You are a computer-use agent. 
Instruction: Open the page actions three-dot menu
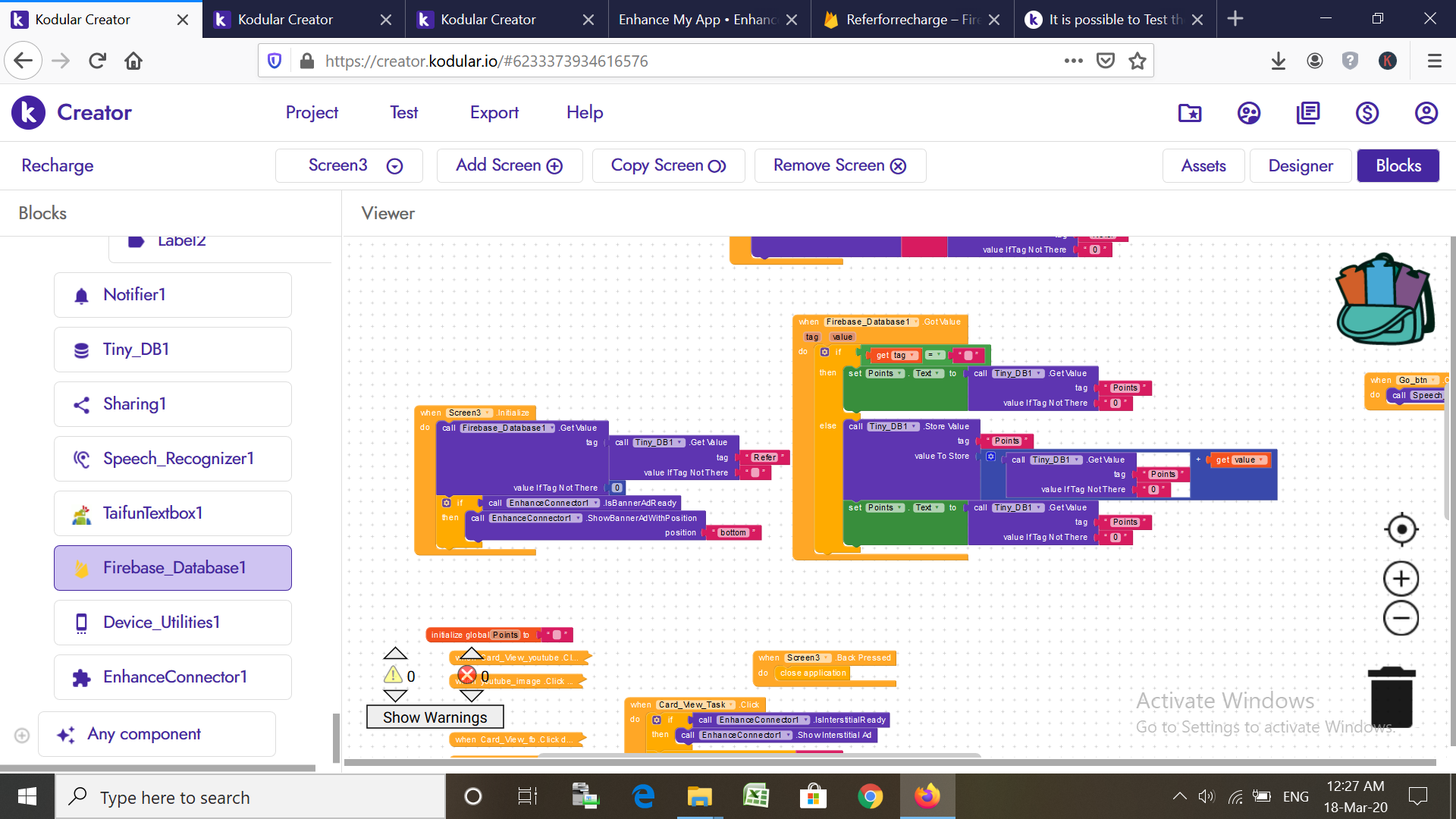tap(1074, 61)
